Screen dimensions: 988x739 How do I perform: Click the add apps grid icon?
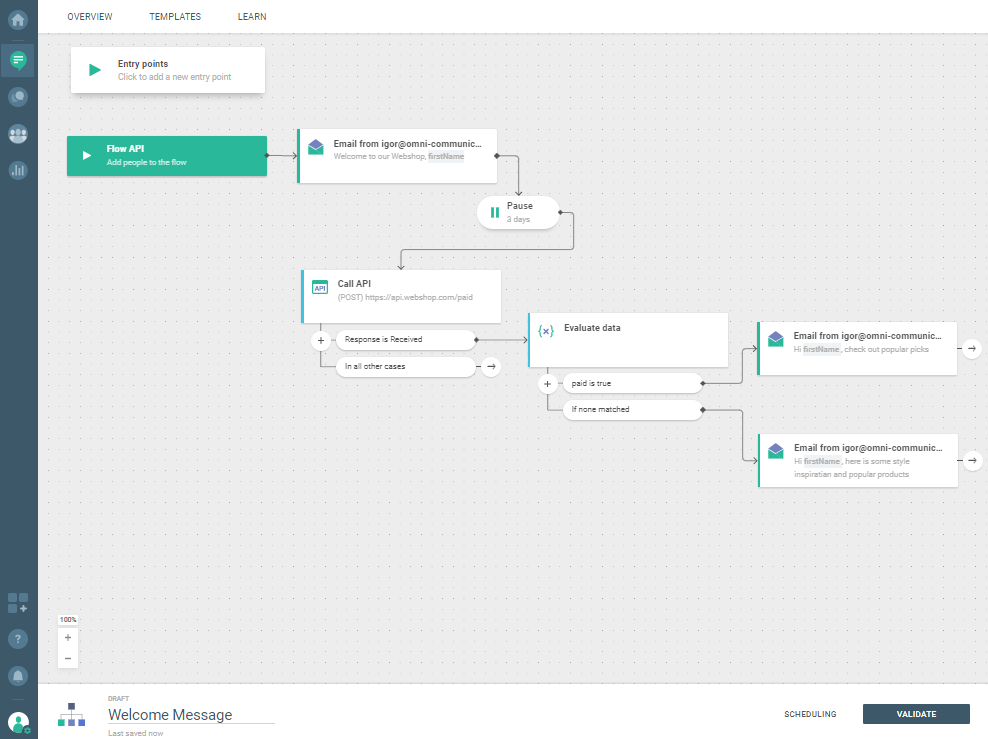tap(18, 602)
